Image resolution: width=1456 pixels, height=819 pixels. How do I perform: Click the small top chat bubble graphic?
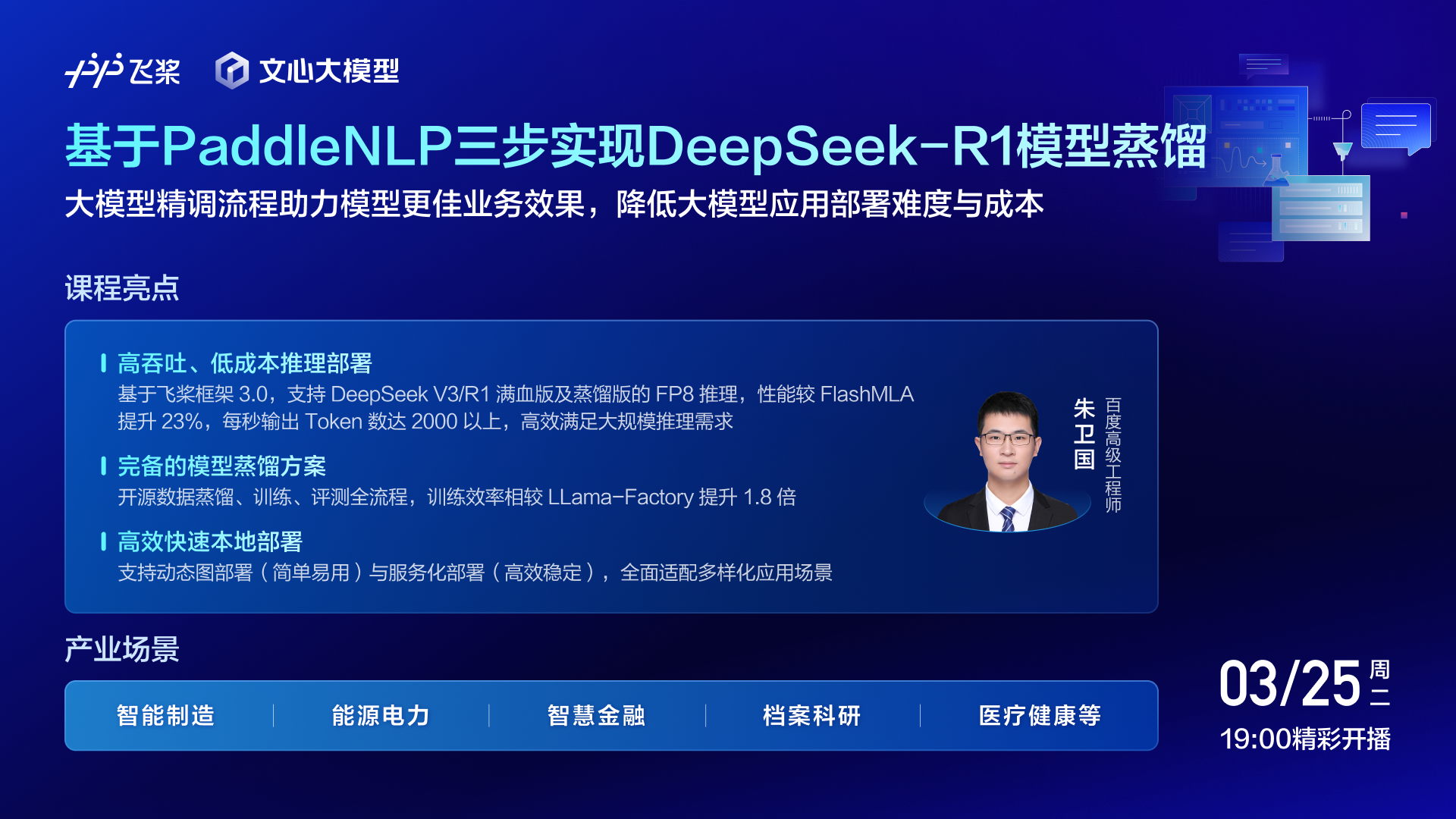1263,65
